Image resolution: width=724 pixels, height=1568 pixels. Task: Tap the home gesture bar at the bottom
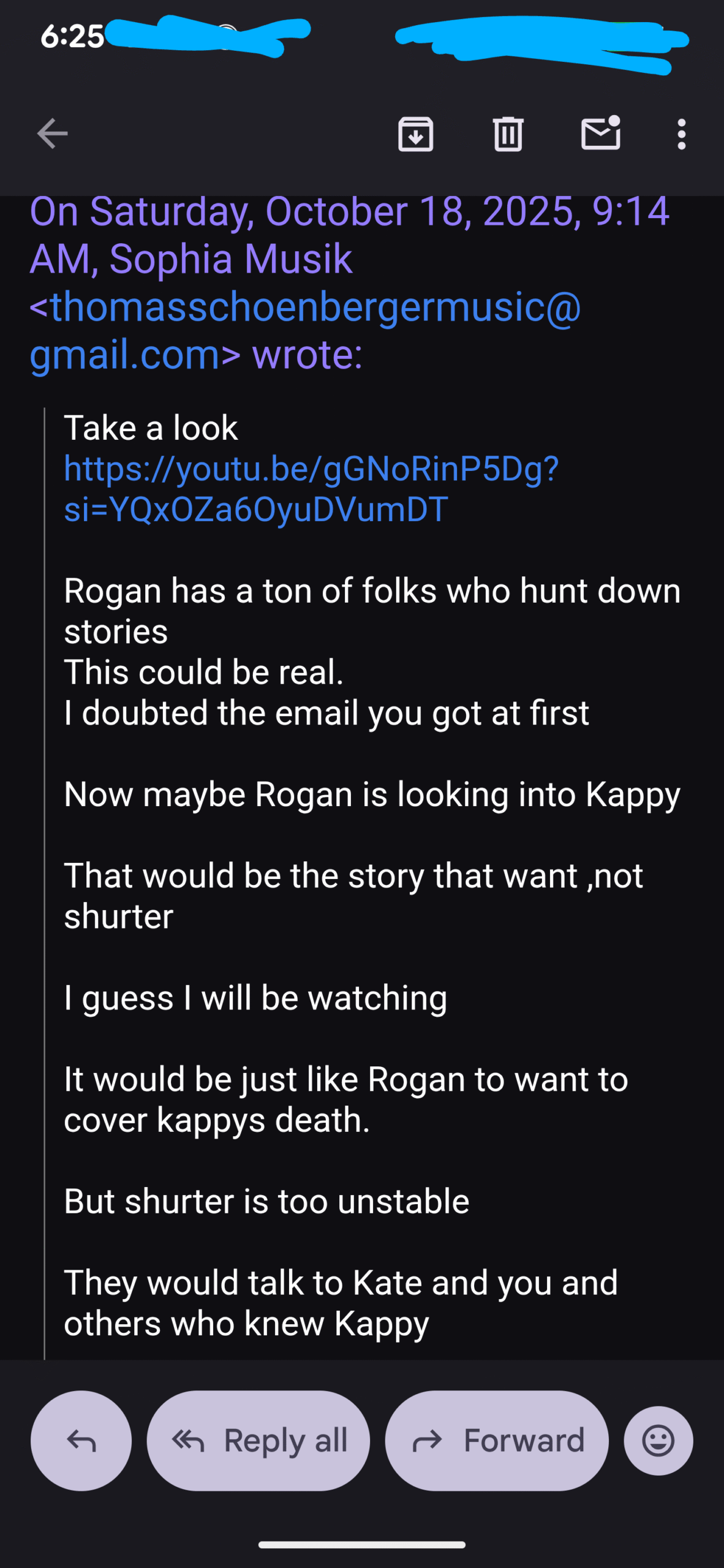(361, 1545)
